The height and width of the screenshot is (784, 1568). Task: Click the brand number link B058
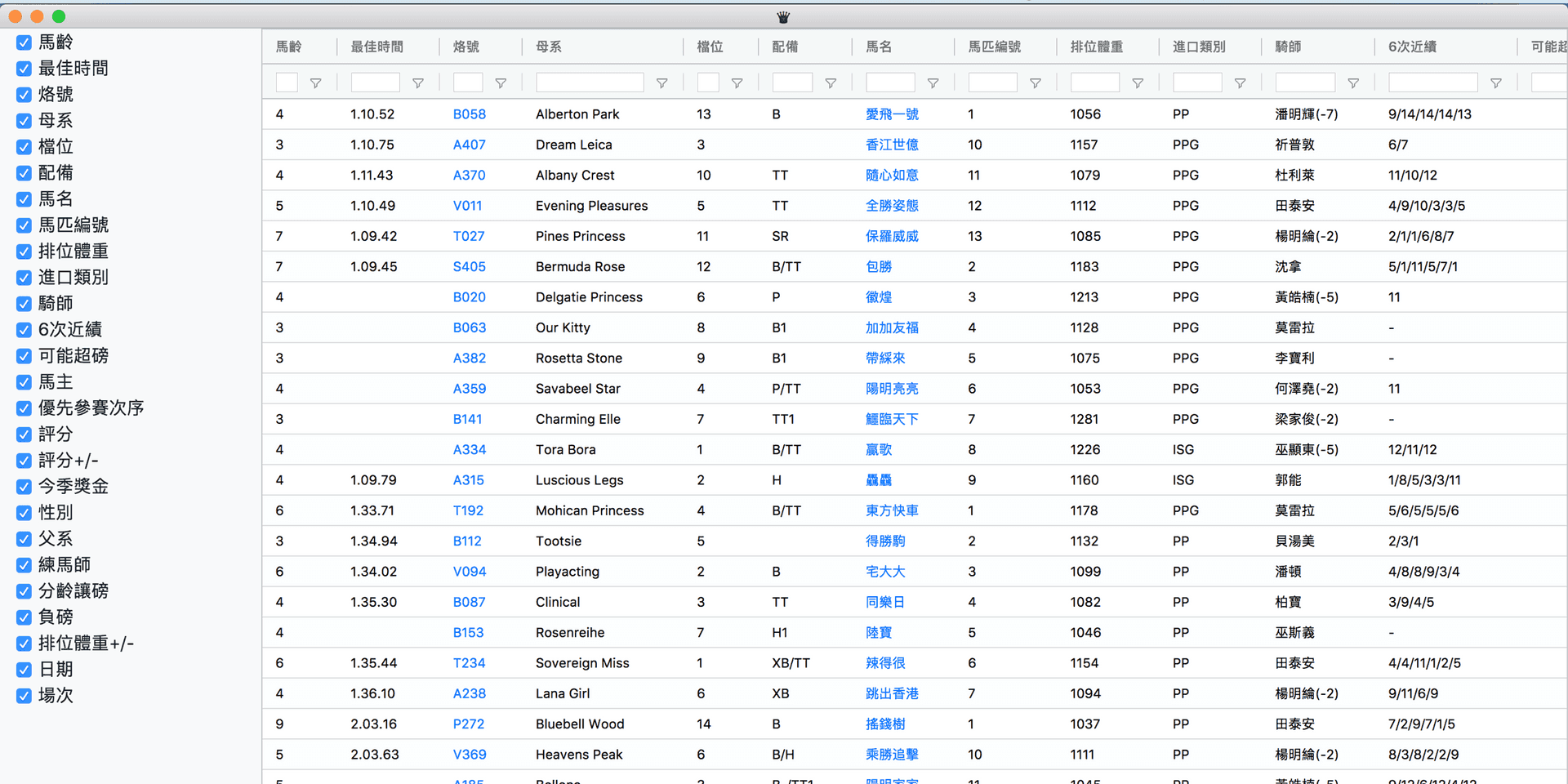pyautogui.click(x=470, y=114)
